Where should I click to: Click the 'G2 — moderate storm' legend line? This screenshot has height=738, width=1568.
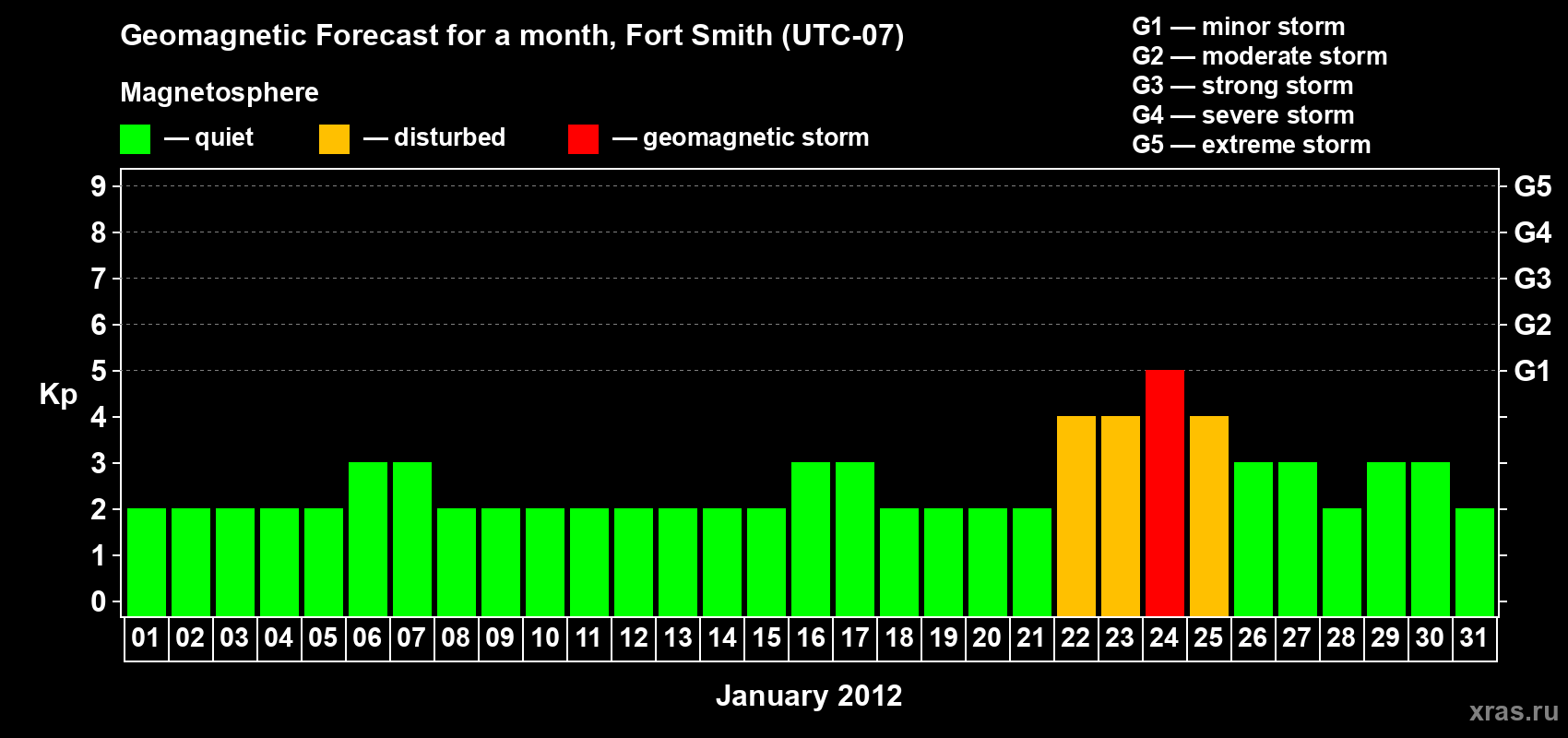[1260, 56]
